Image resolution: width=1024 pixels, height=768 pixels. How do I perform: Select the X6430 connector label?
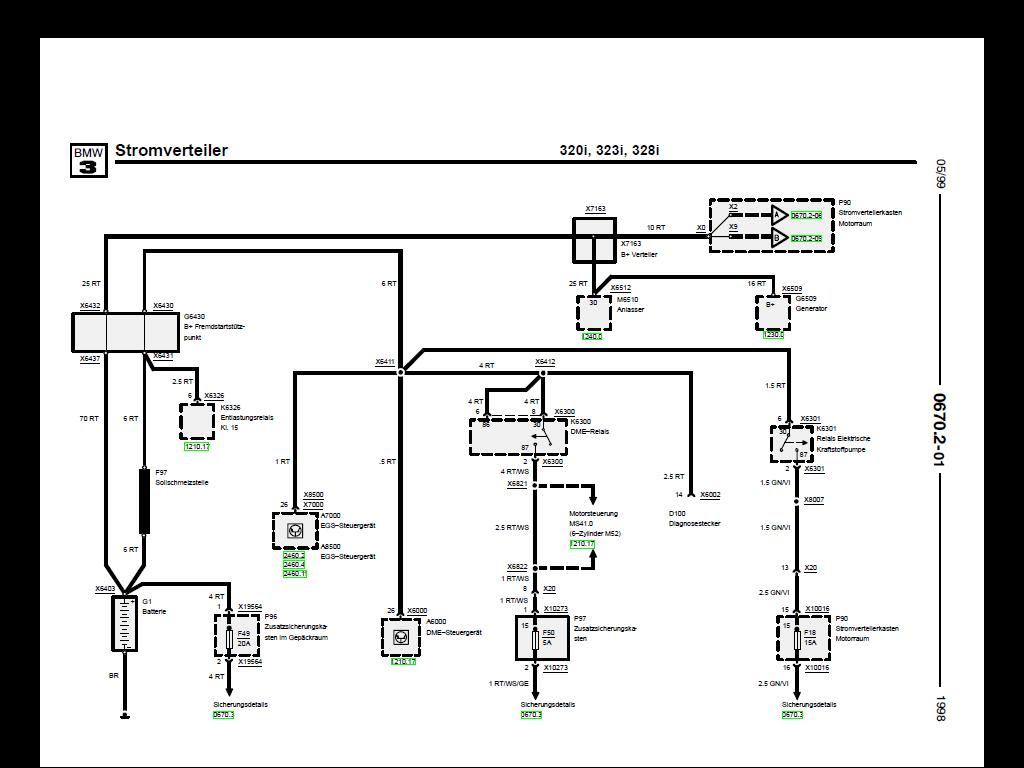point(163,306)
